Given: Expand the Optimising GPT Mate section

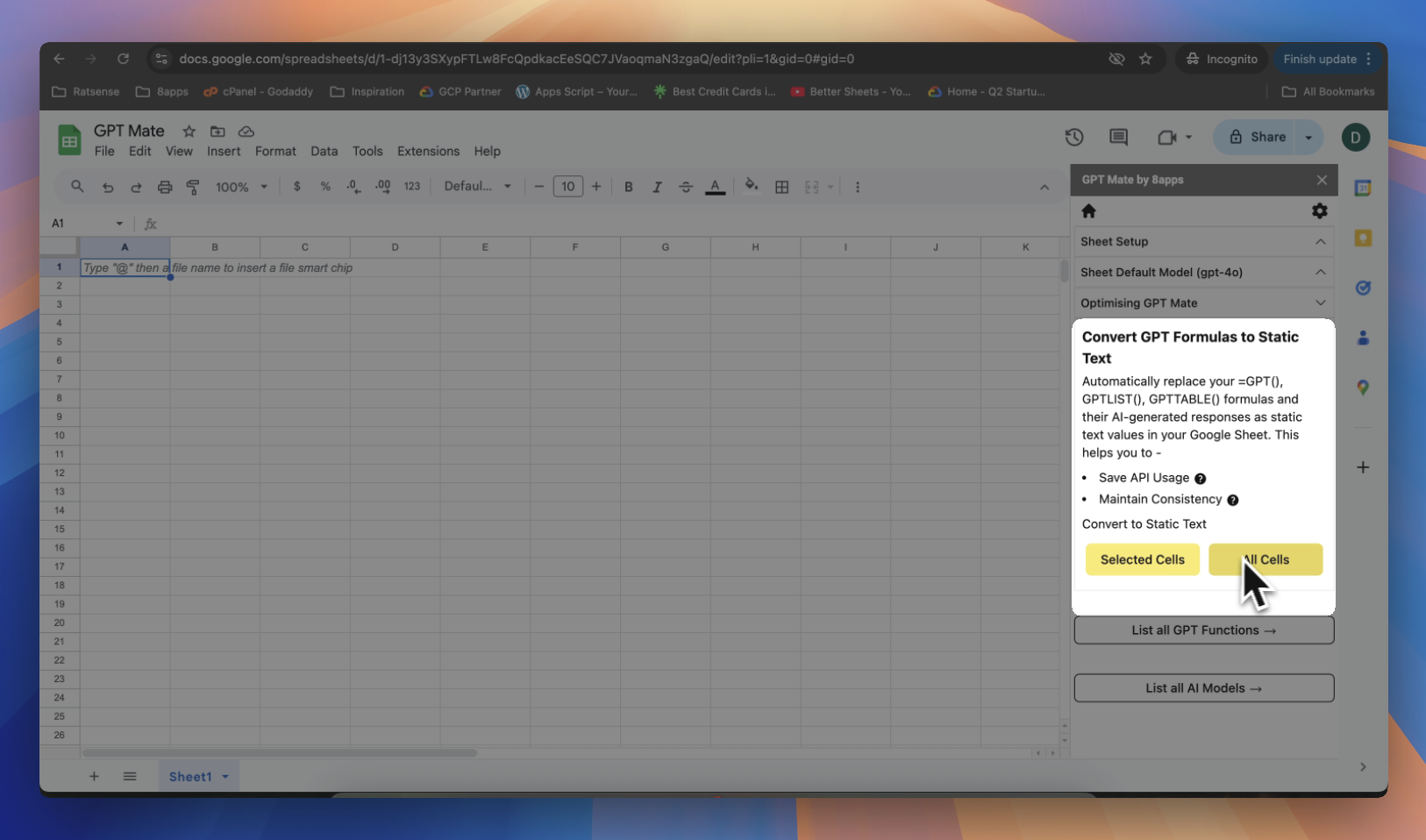Looking at the screenshot, I should (1320, 303).
